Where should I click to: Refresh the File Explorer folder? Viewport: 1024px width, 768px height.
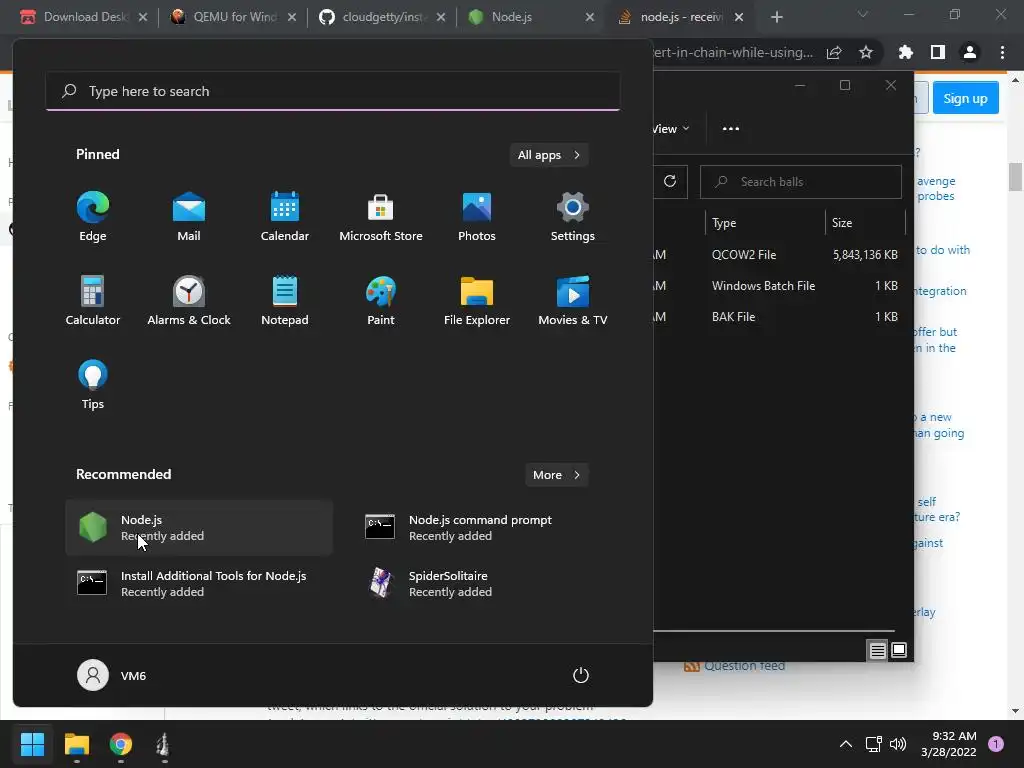coord(670,182)
